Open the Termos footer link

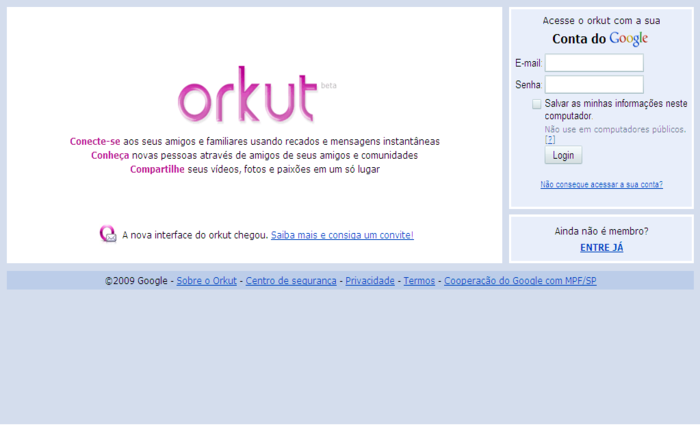[x=419, y=281]
